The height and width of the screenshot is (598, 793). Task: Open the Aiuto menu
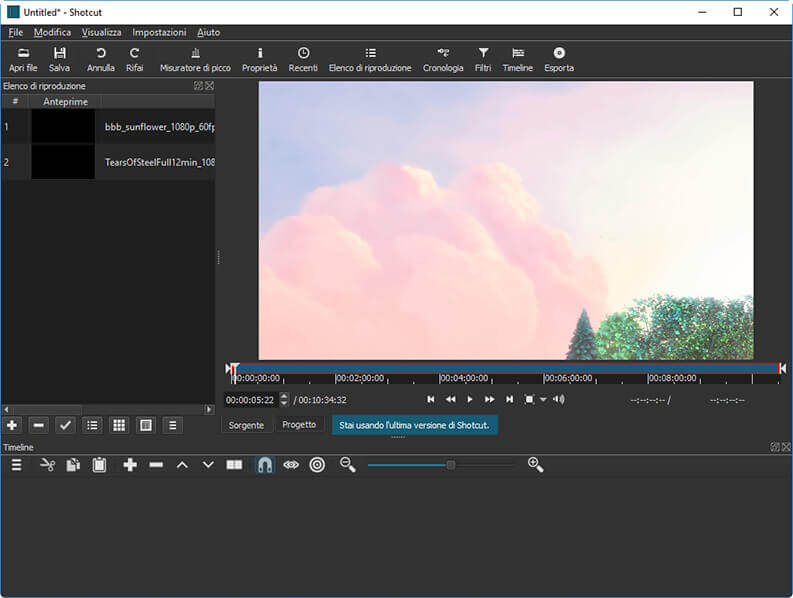click(208, 32)
